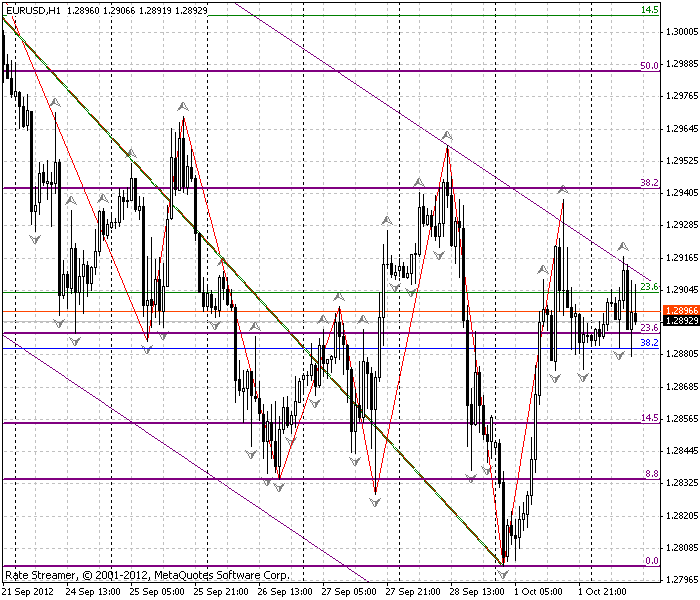Select the down fractal arrow below the lowest low
The image size is (700, 600).
pyautogui.click(x=503, y=574)
